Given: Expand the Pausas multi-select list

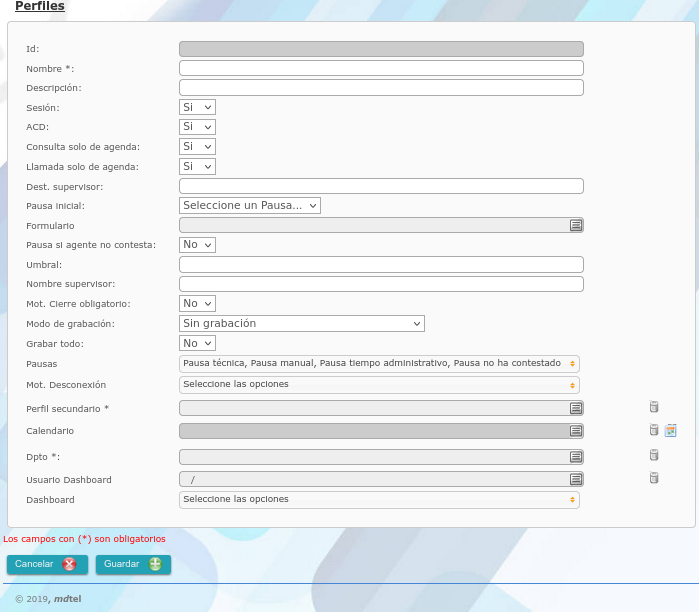Looking at the screenshot, I should (379, 364).
